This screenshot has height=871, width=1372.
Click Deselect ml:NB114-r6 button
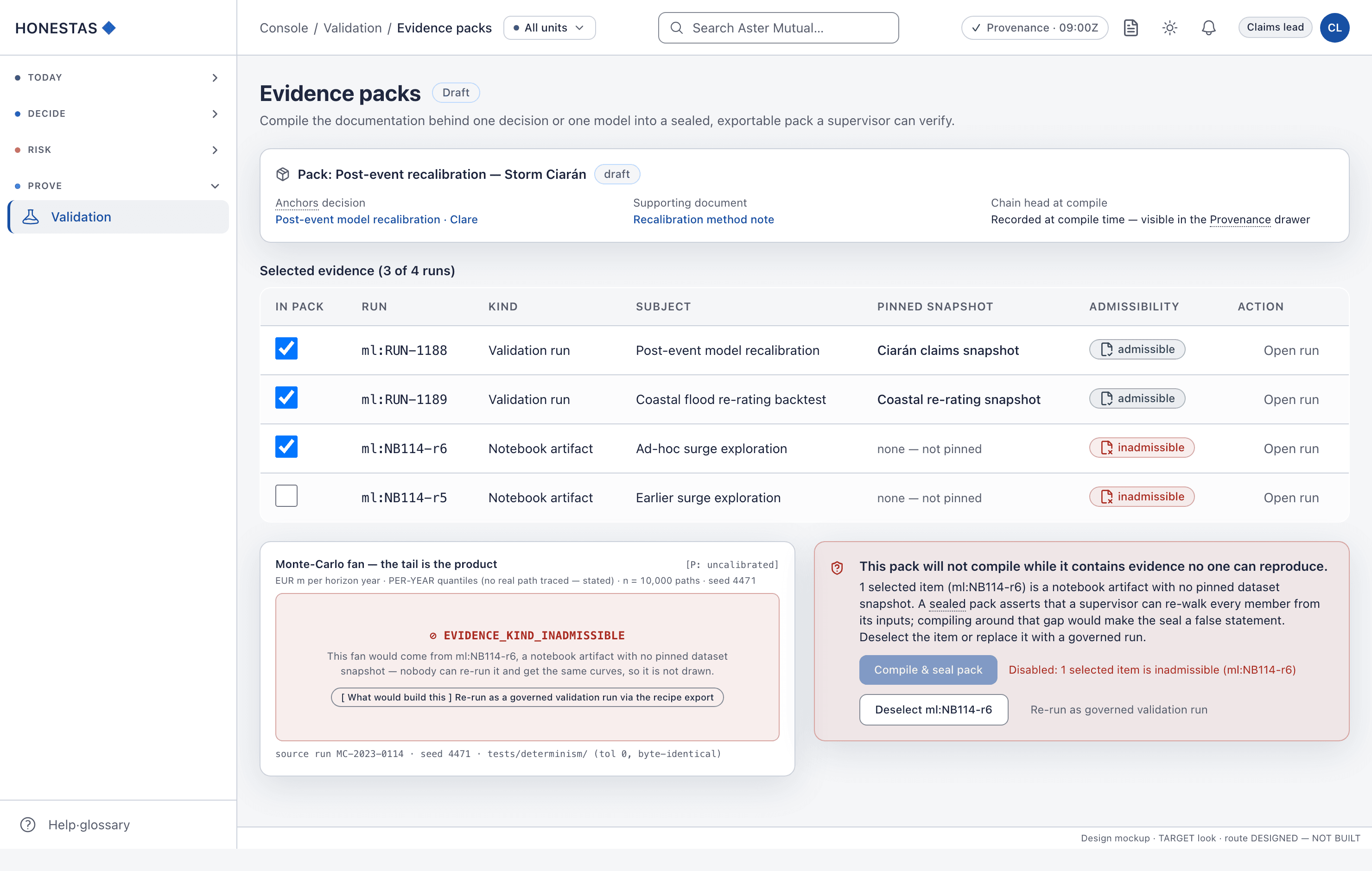point(933,710)
